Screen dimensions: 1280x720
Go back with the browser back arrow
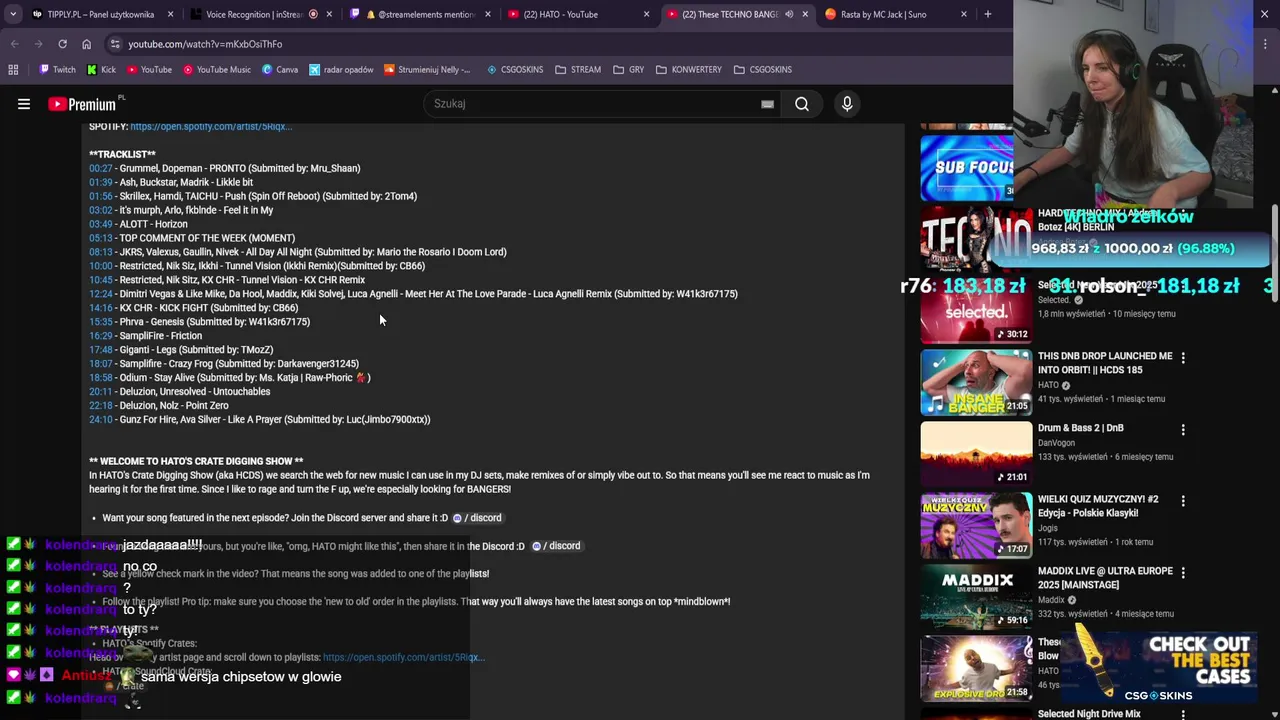coord(14,44)
